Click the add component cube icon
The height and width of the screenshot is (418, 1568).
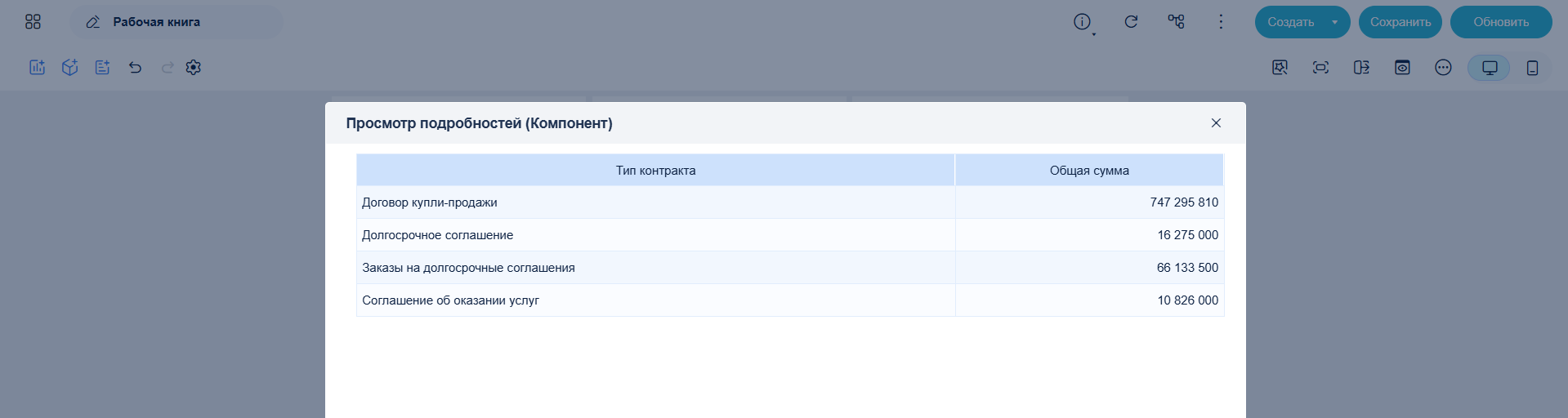[69, 68]
